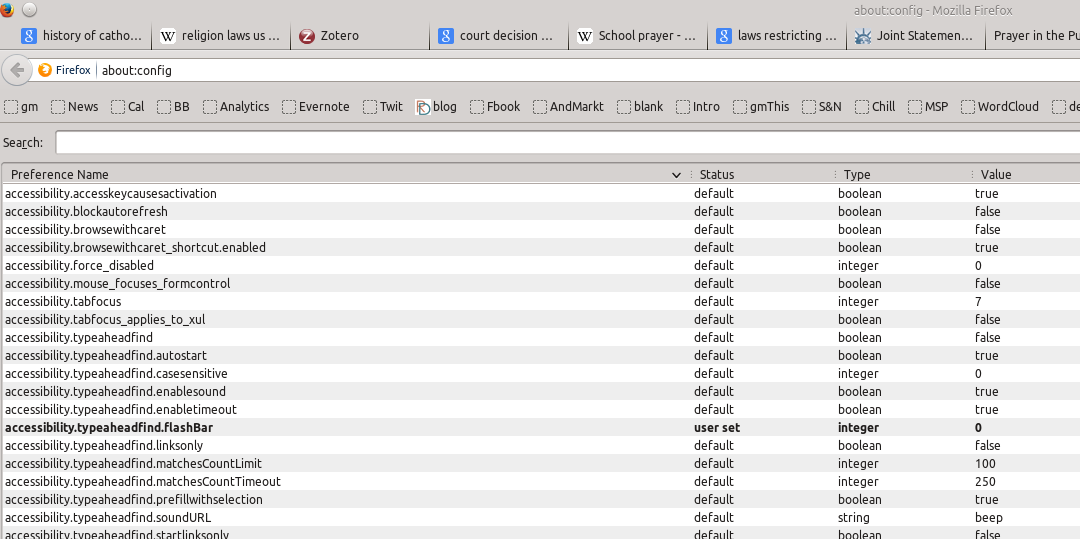1080x539 pixels.
Task: Open the Analytics bookmark
Action: [x=236, y=107]
